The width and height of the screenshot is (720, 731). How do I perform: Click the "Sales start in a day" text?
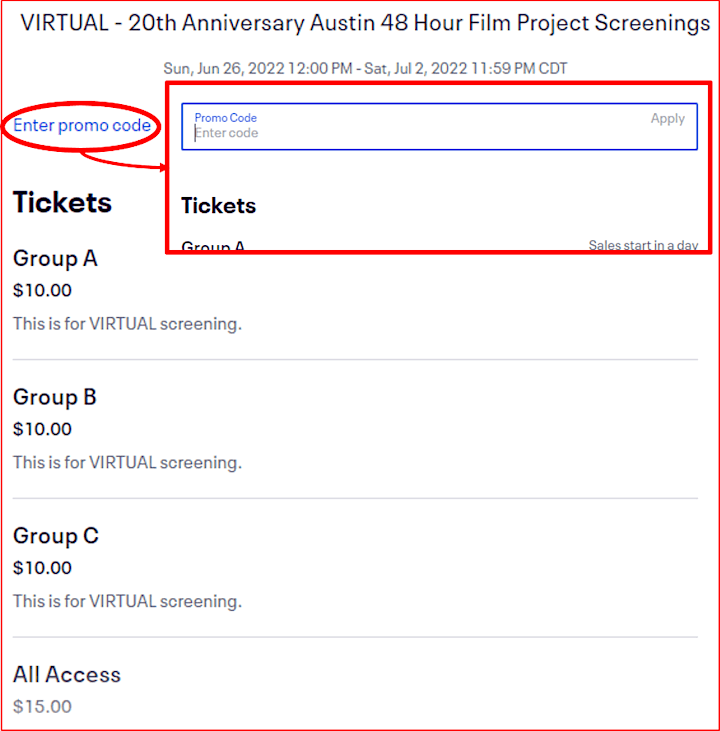[x=643, y=245]
